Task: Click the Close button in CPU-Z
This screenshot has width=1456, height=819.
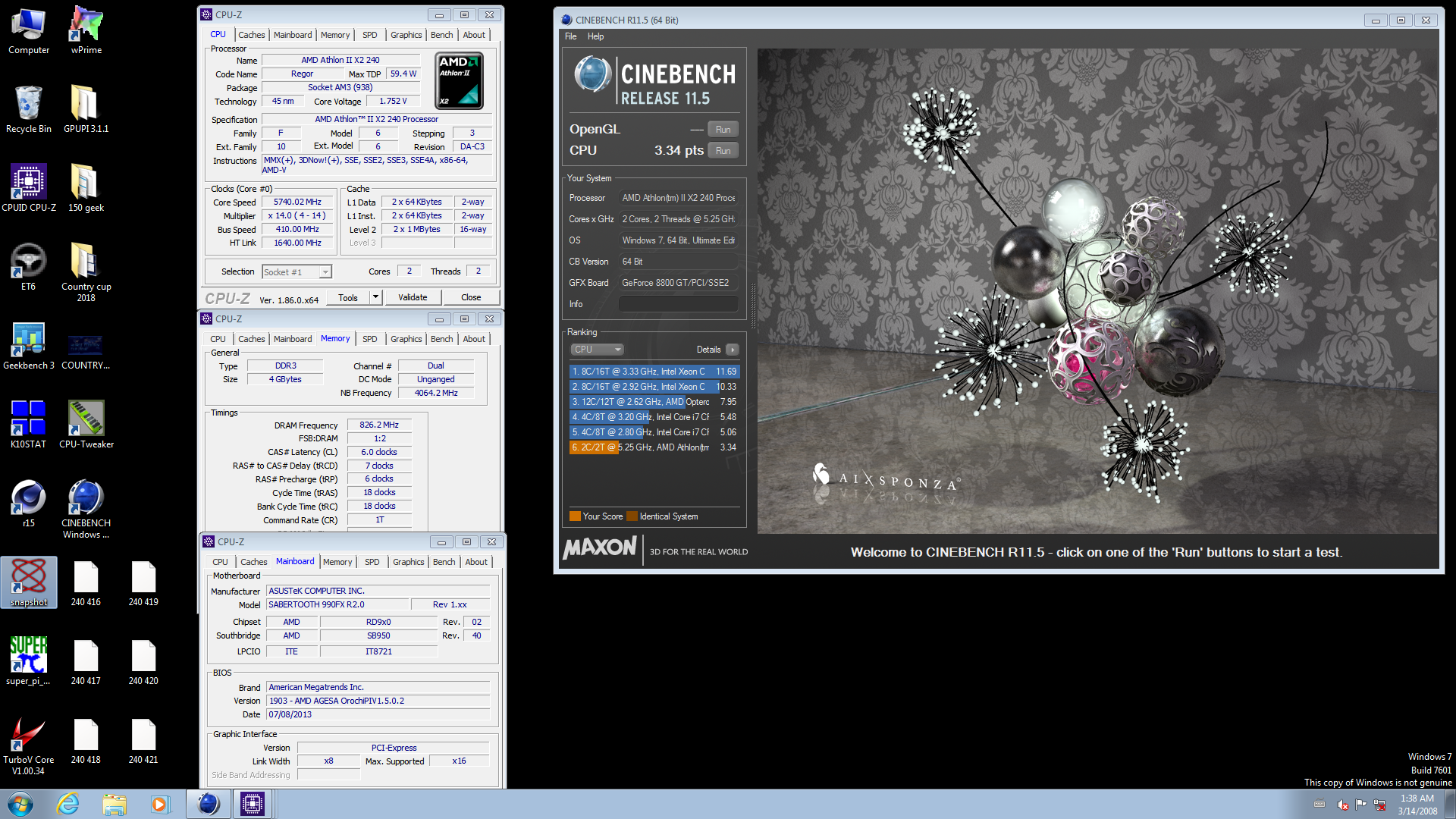Action: point(471,297)
